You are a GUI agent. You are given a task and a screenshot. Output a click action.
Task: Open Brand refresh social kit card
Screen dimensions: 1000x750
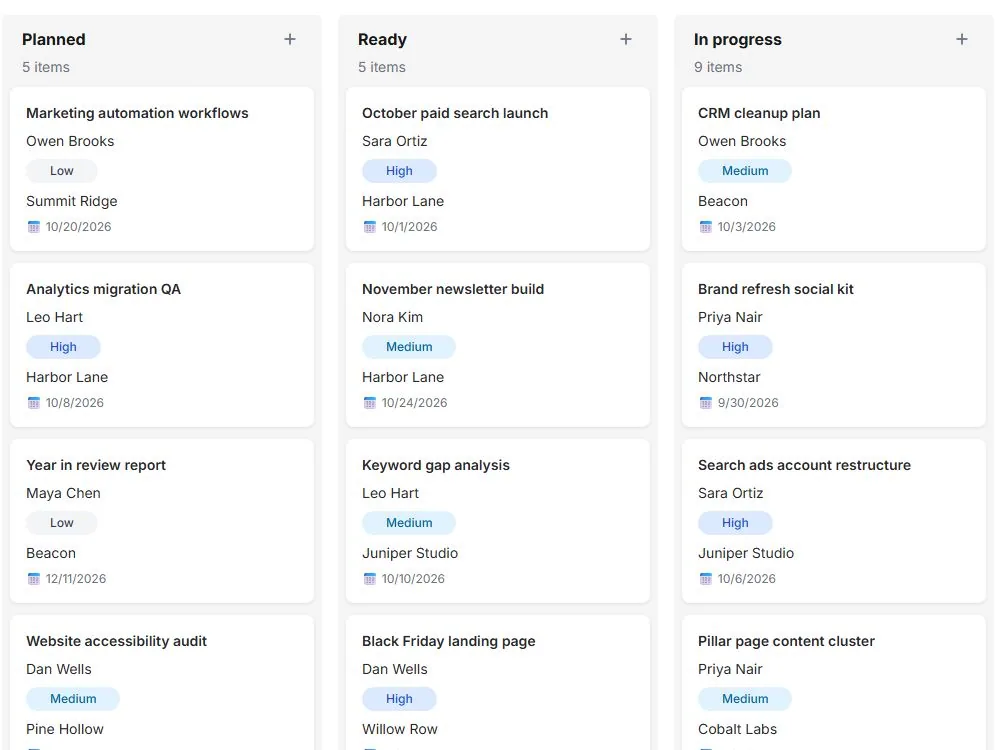[x=834, y=345]
